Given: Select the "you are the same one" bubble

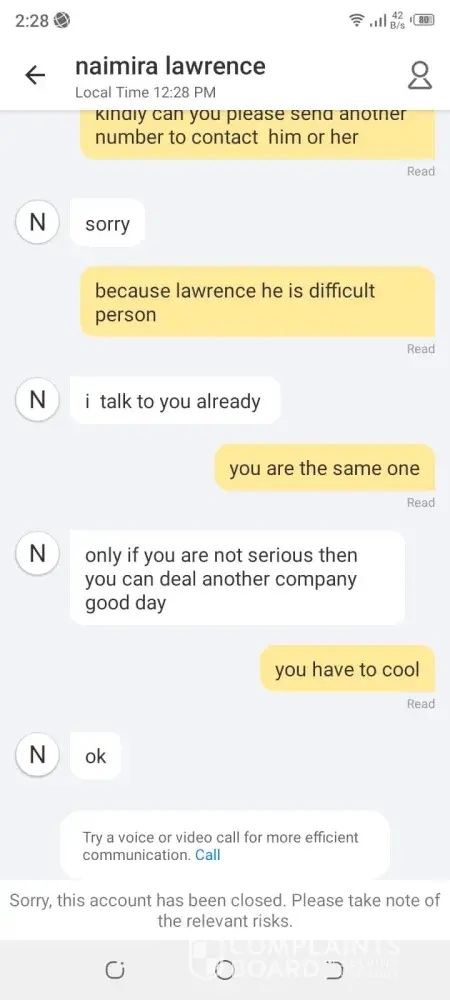Looking at the screenshot, I should tap(324, 467).
